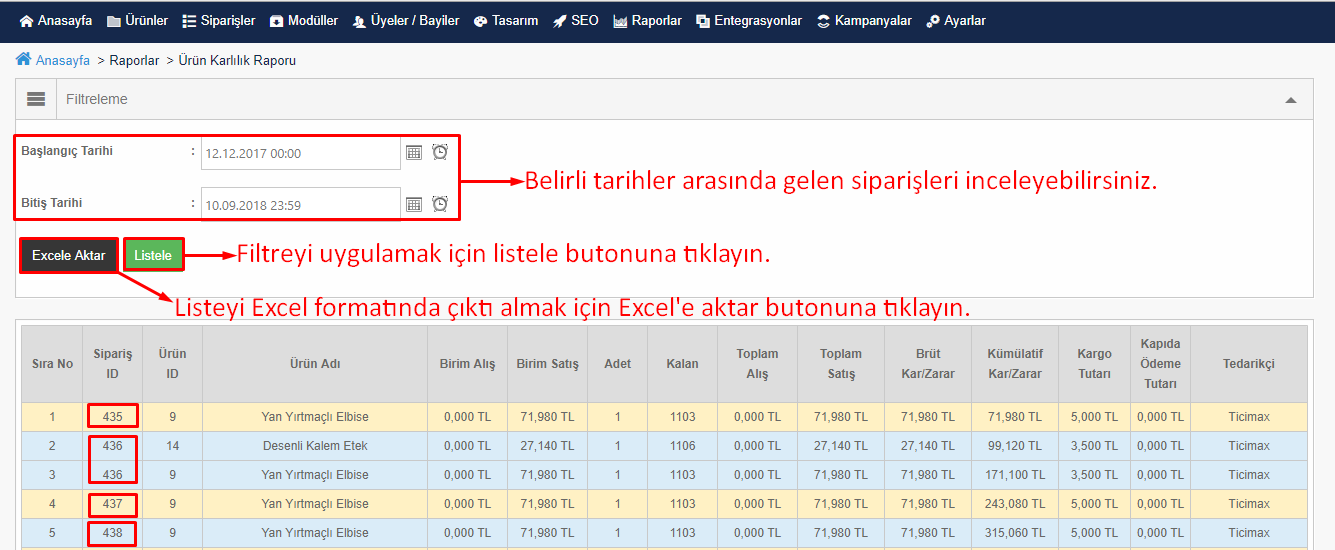Click the Kümülatif Kar/Zarar column header

[x=1015, y=364]
